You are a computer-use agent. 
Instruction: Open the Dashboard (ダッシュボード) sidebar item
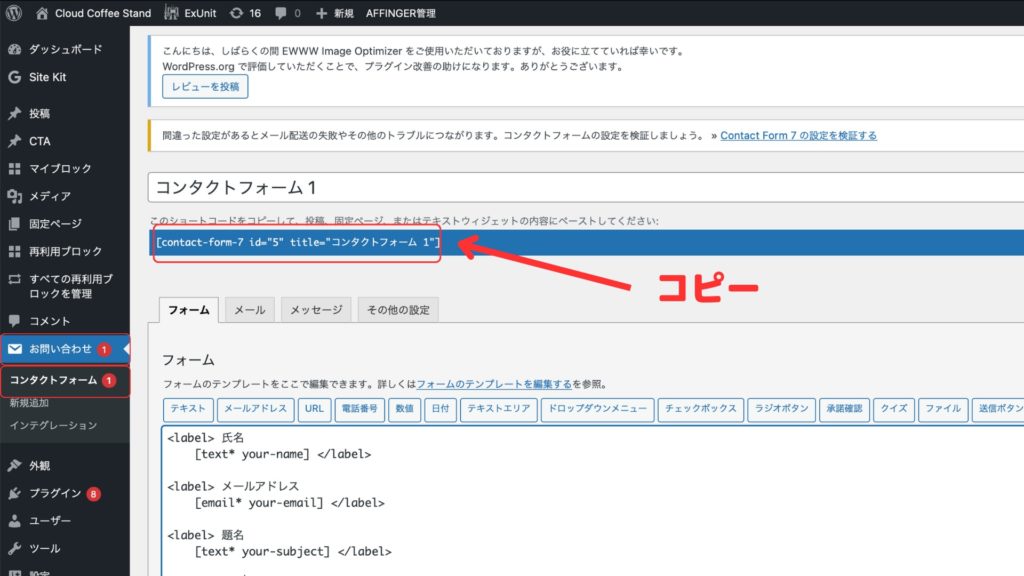click(x=65, y=49)
